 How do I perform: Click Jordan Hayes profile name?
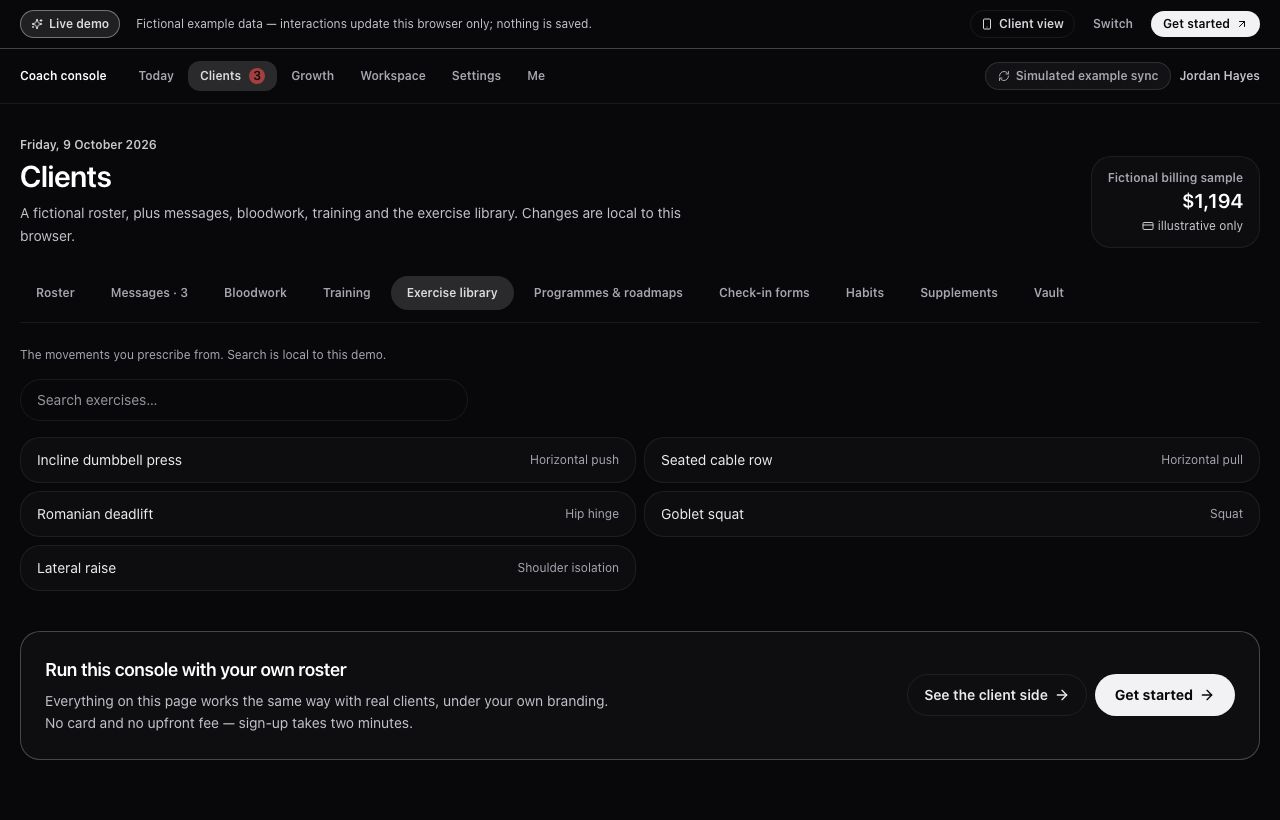(1219, 76)
